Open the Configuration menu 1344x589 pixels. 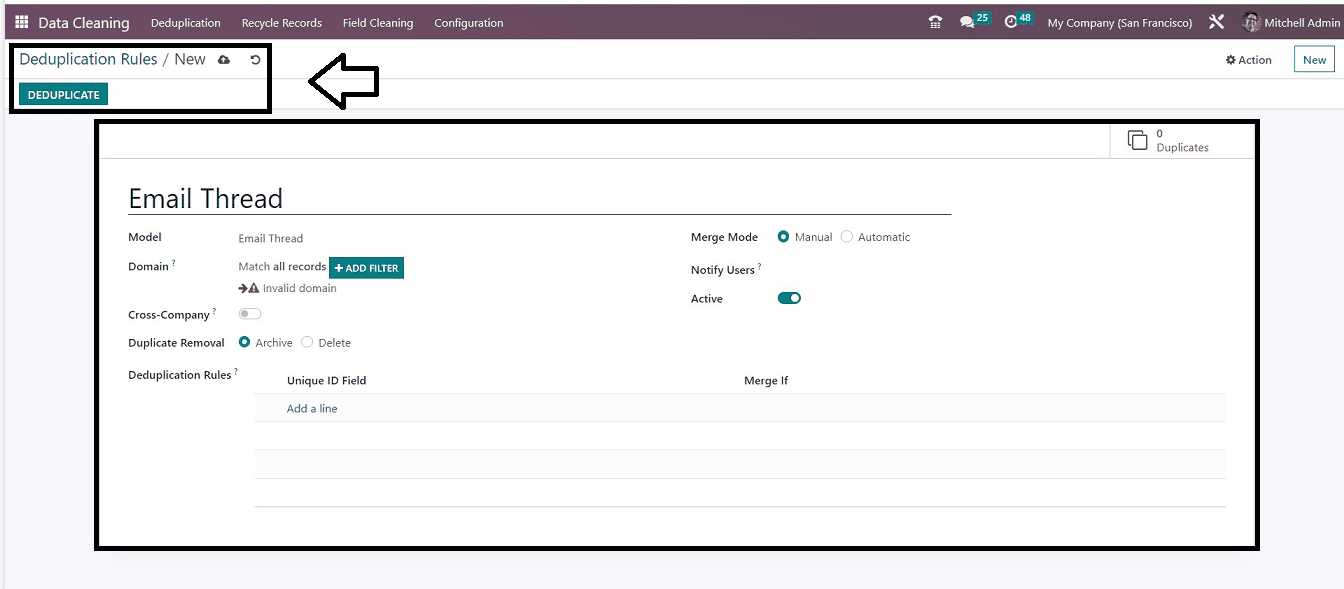(x=469, y=22)
